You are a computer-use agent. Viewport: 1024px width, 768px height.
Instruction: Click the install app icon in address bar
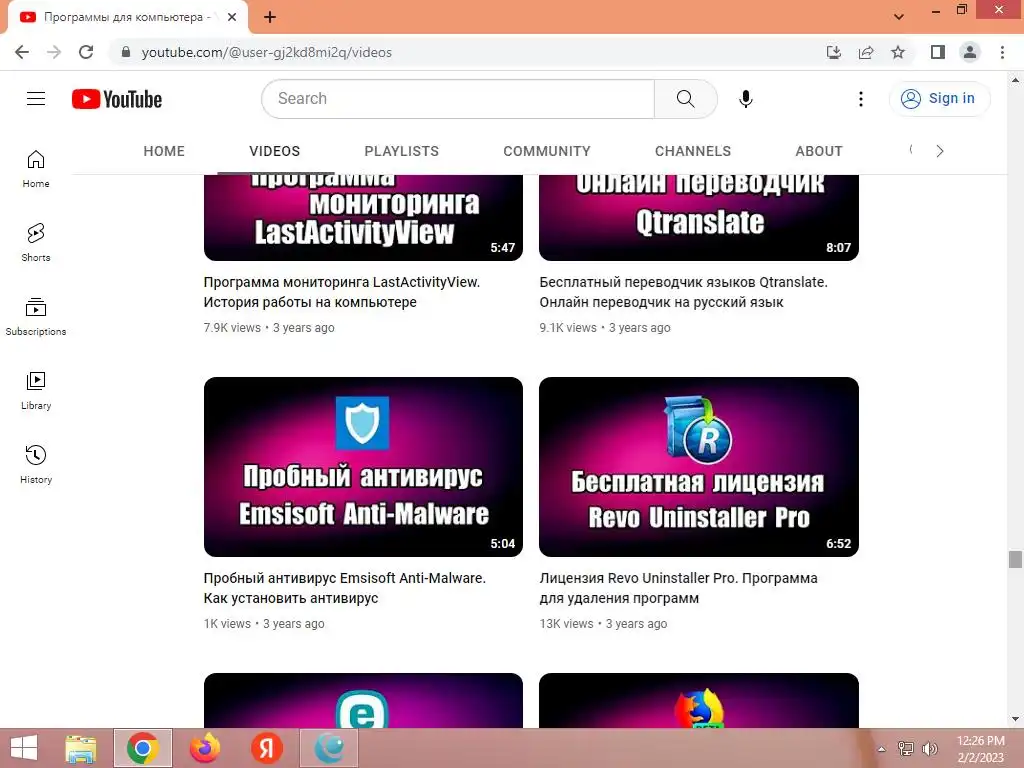coord(833,52)
